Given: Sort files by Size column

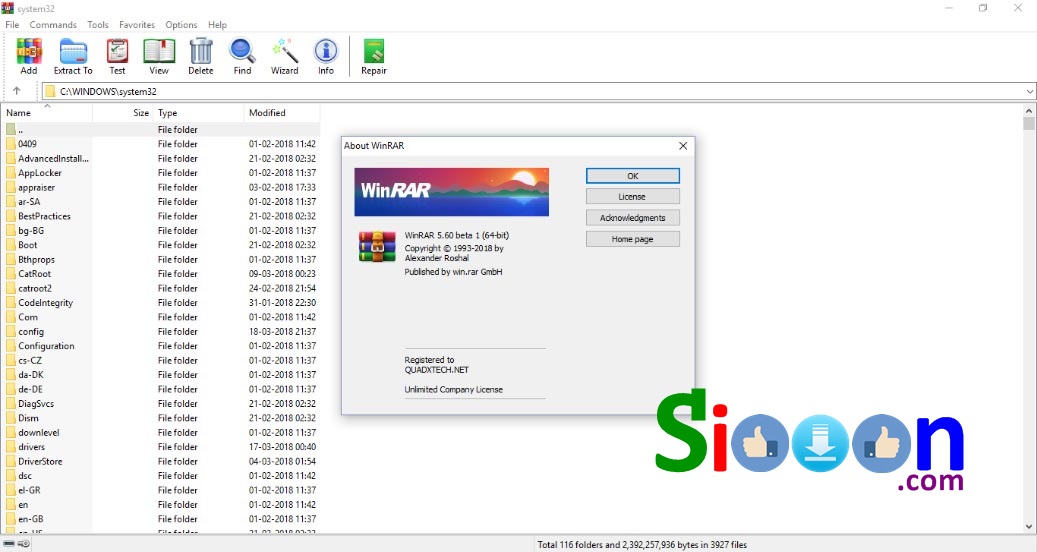Looking at the screenshot, I should click(x=122, y=113).
